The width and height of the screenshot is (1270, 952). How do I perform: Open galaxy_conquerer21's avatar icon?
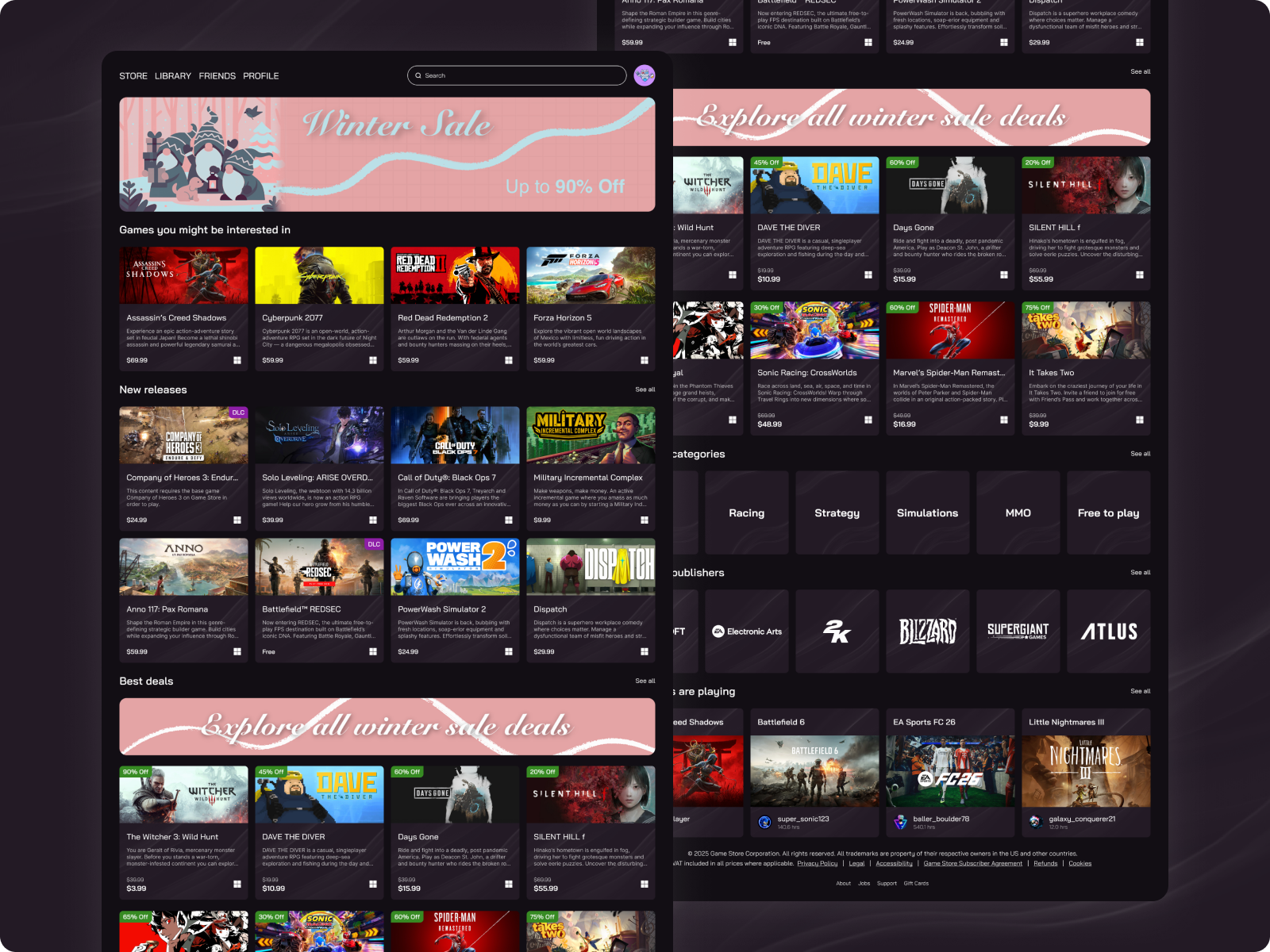tap(1035, 822)
